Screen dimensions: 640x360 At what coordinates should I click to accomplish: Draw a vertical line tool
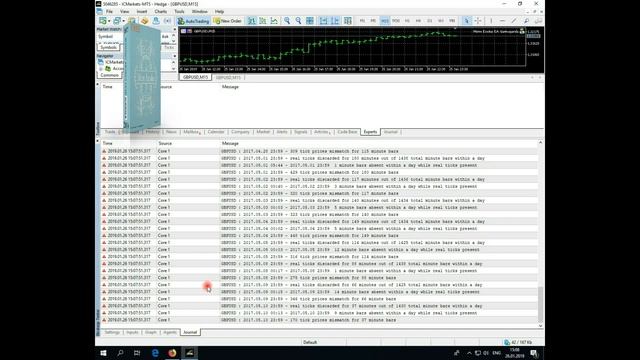pyautogui.click(x=491, y=21)
